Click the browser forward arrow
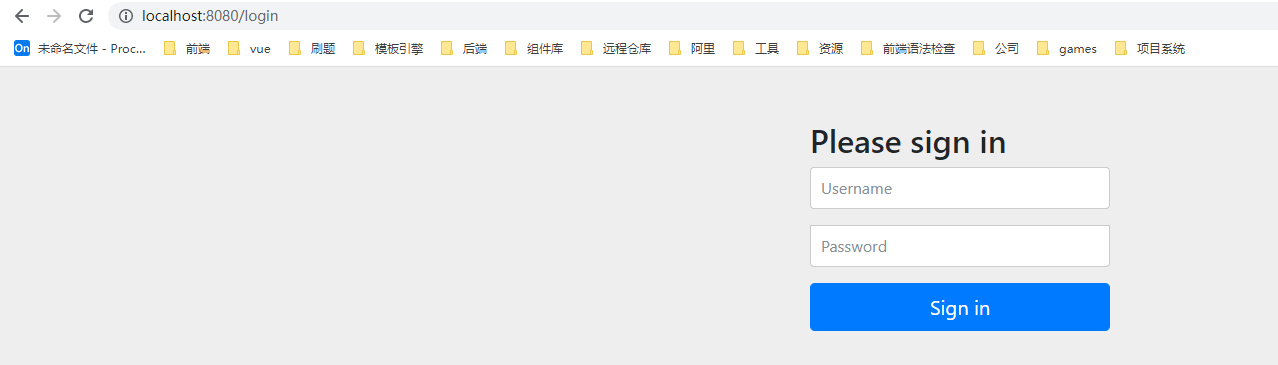Image resolution: width=1278 pixels, height=365 pixels. [54, 16]
